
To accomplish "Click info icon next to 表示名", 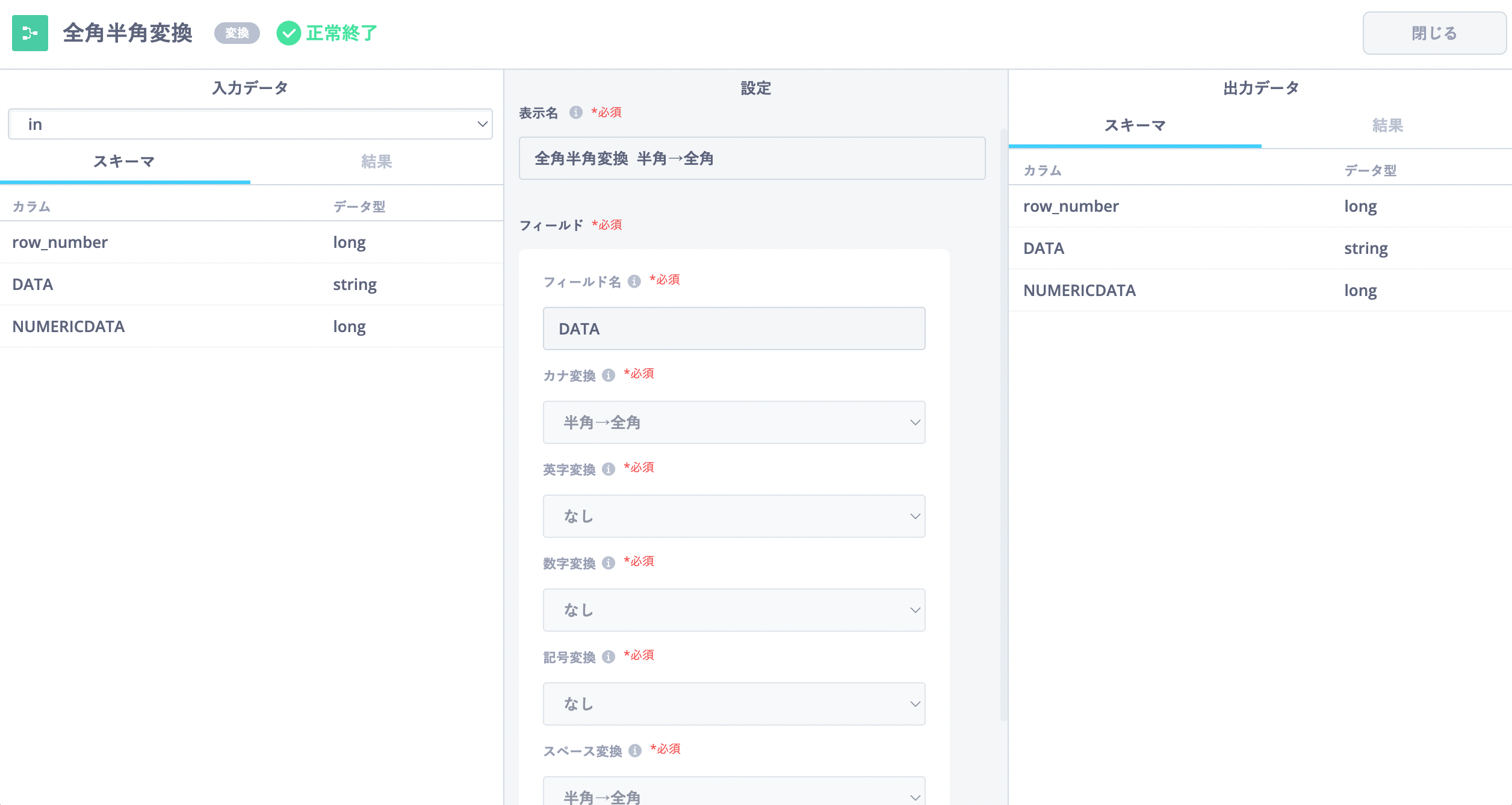I will coord(575,113).
